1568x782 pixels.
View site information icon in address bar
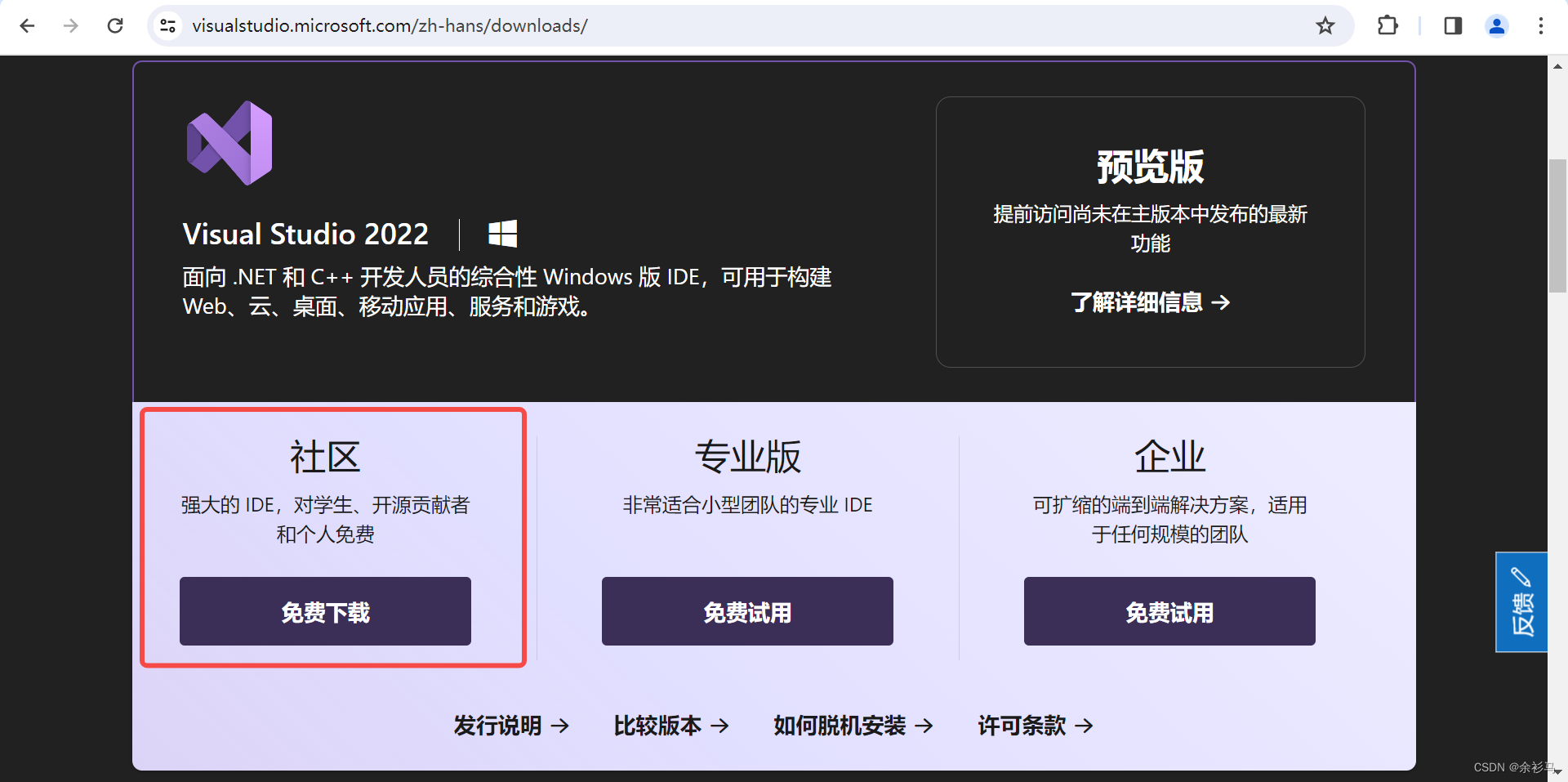168,26
